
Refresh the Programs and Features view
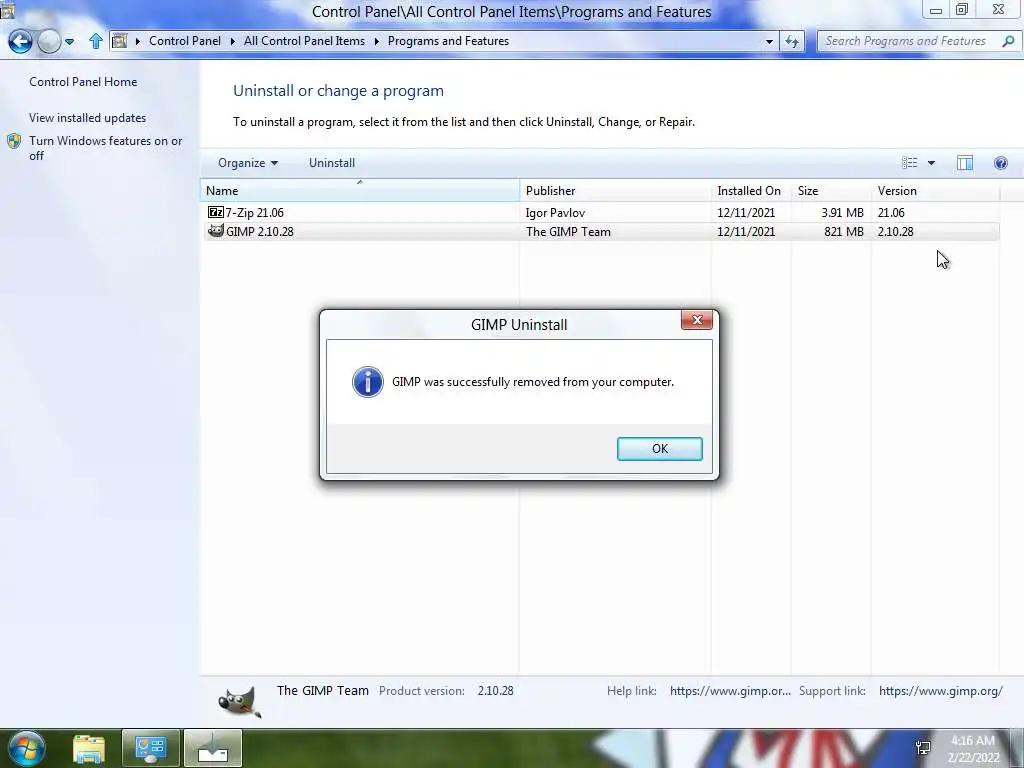pos(792,42)
